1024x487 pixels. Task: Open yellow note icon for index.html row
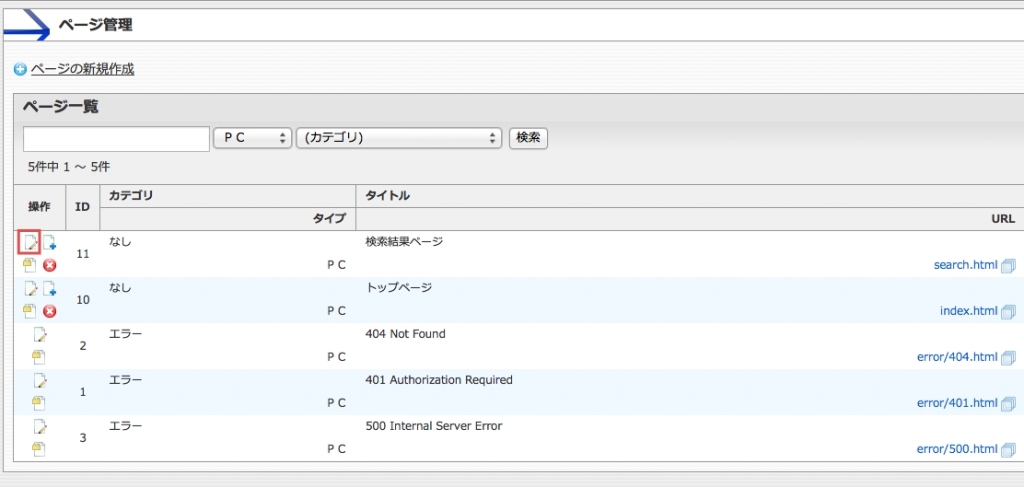coord(29,310)
